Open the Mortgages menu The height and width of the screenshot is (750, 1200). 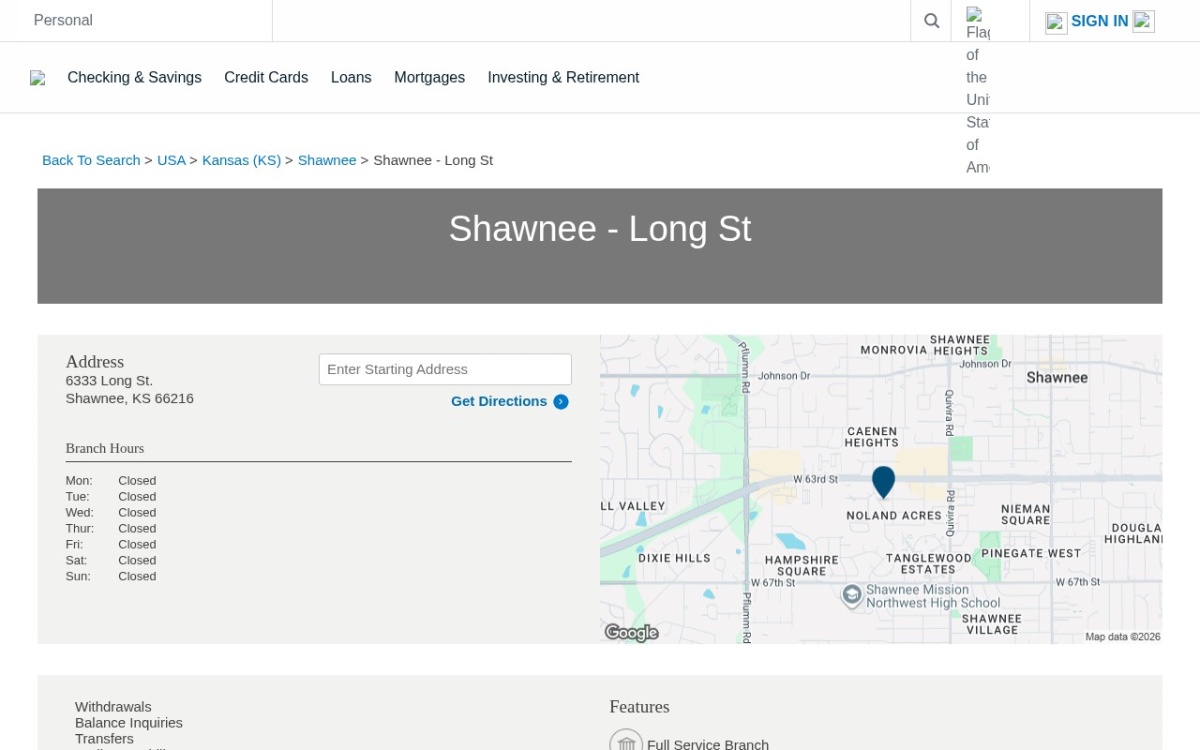coord(429,77)
